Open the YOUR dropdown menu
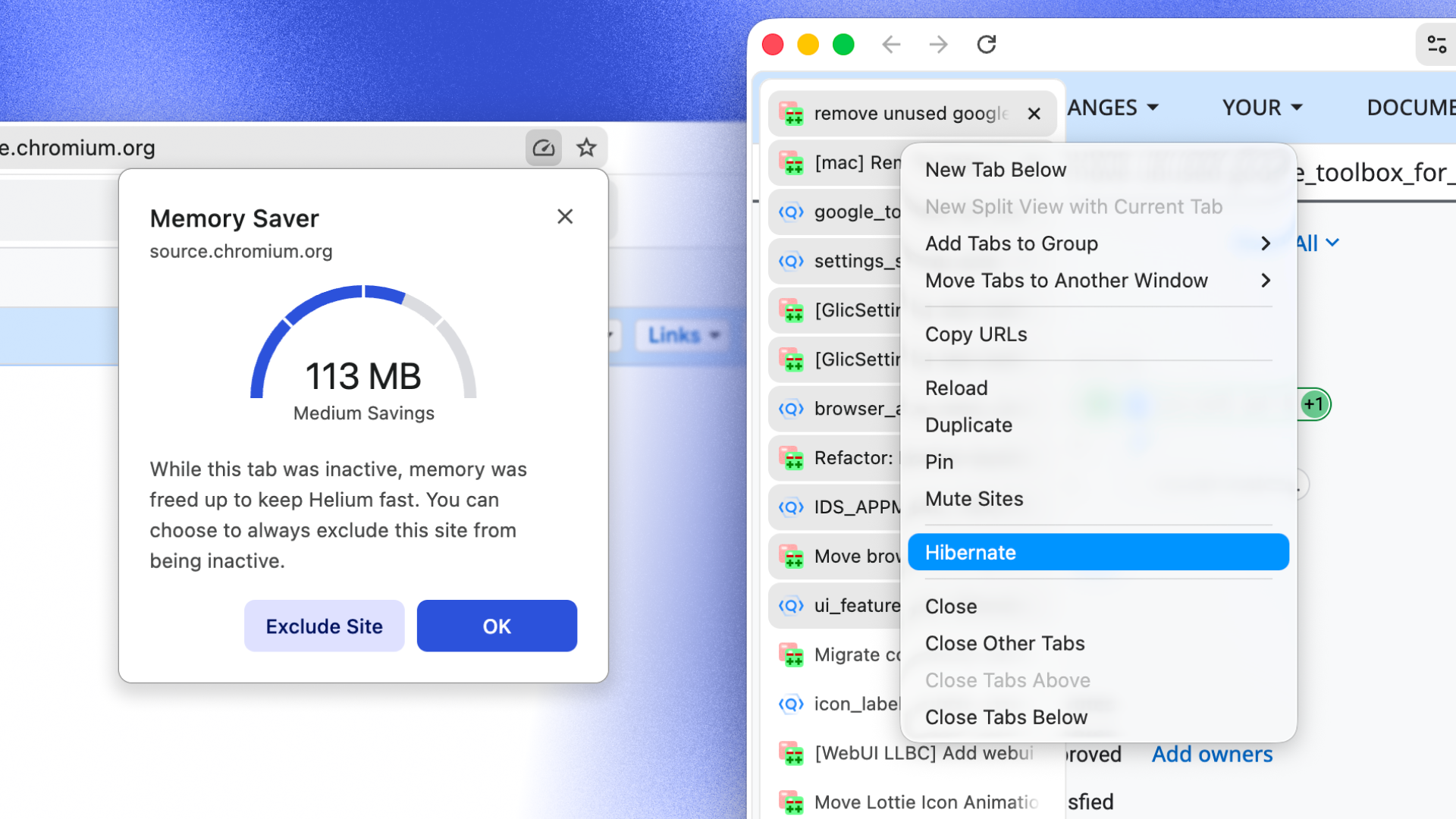 pos(1262,108)
